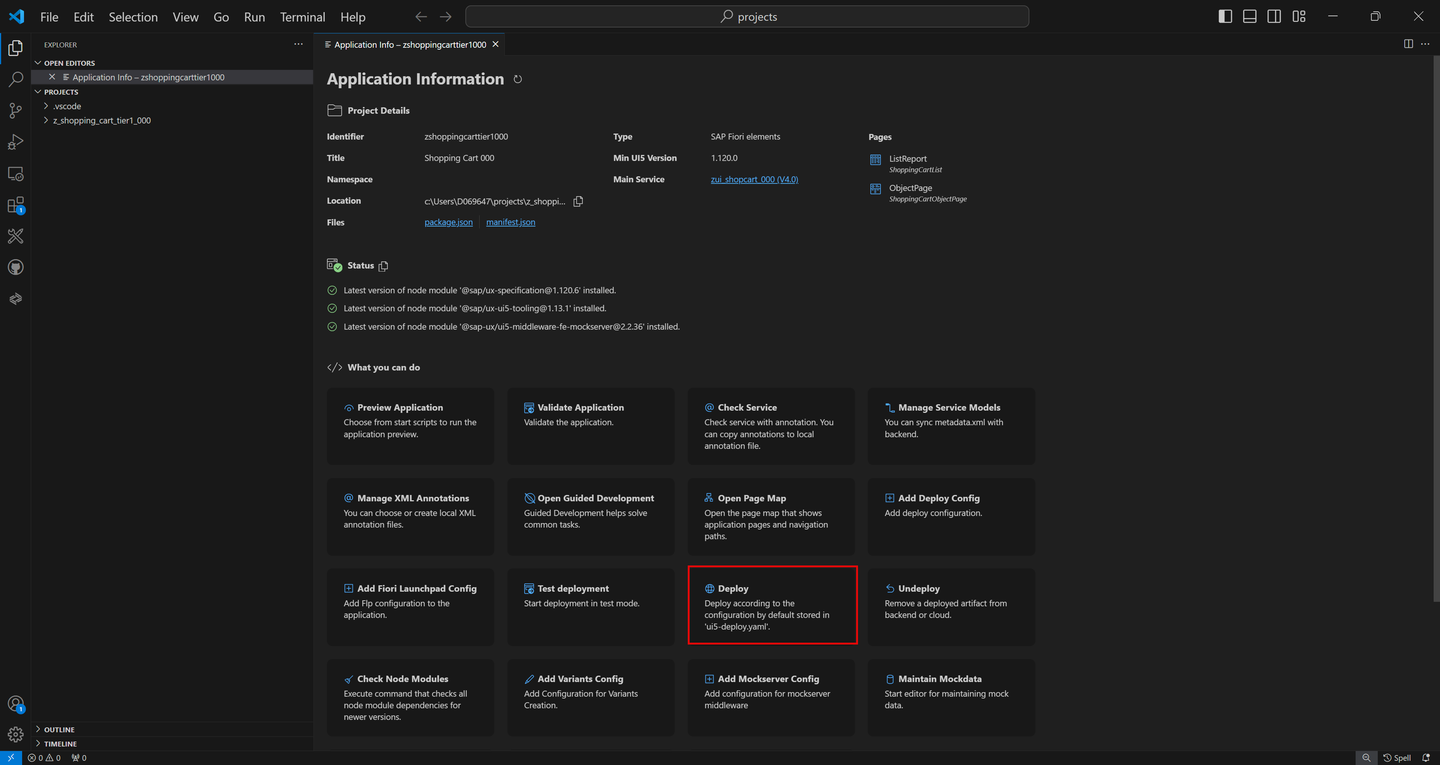The image size is (1440, 765).
Task: Open the Edit menu
Action: coord(84,17)
